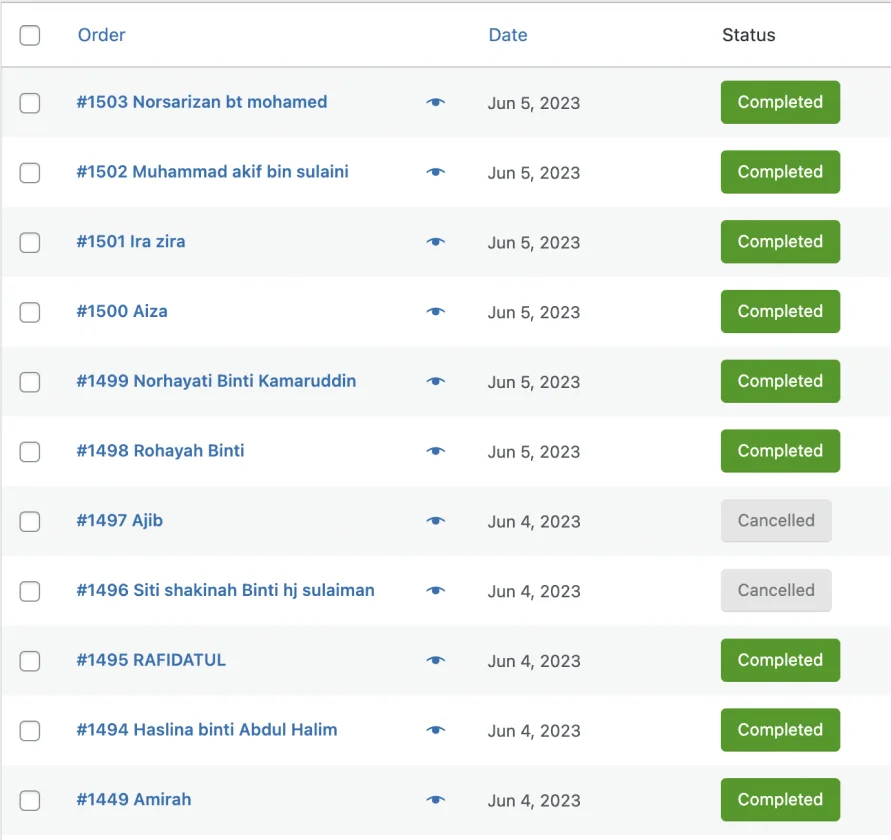This screenshot has height=840, width=891.
Task: Sort orders by Date column
Action: click(x=508, y=35)
